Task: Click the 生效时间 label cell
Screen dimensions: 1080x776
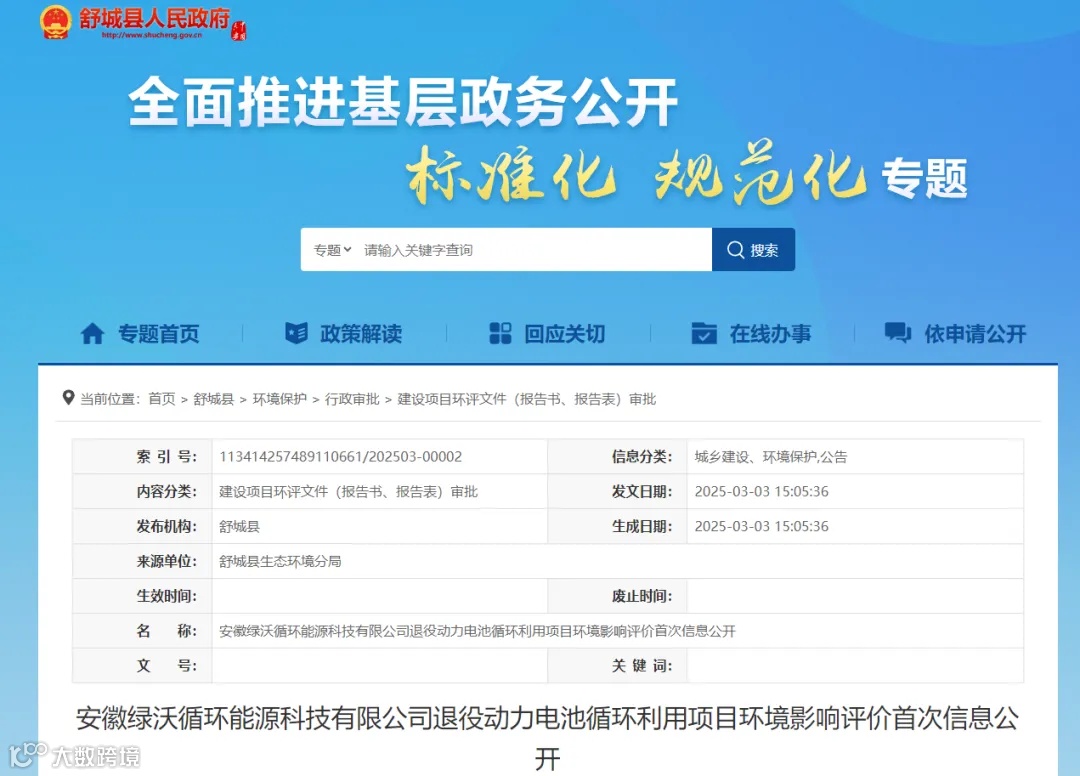Action: coord(142,596)
